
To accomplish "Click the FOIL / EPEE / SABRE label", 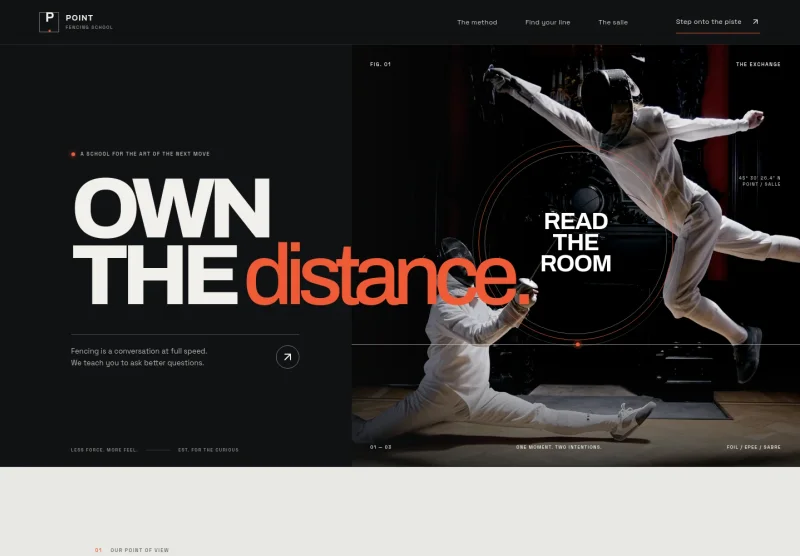I will click(x=754, y=447).
